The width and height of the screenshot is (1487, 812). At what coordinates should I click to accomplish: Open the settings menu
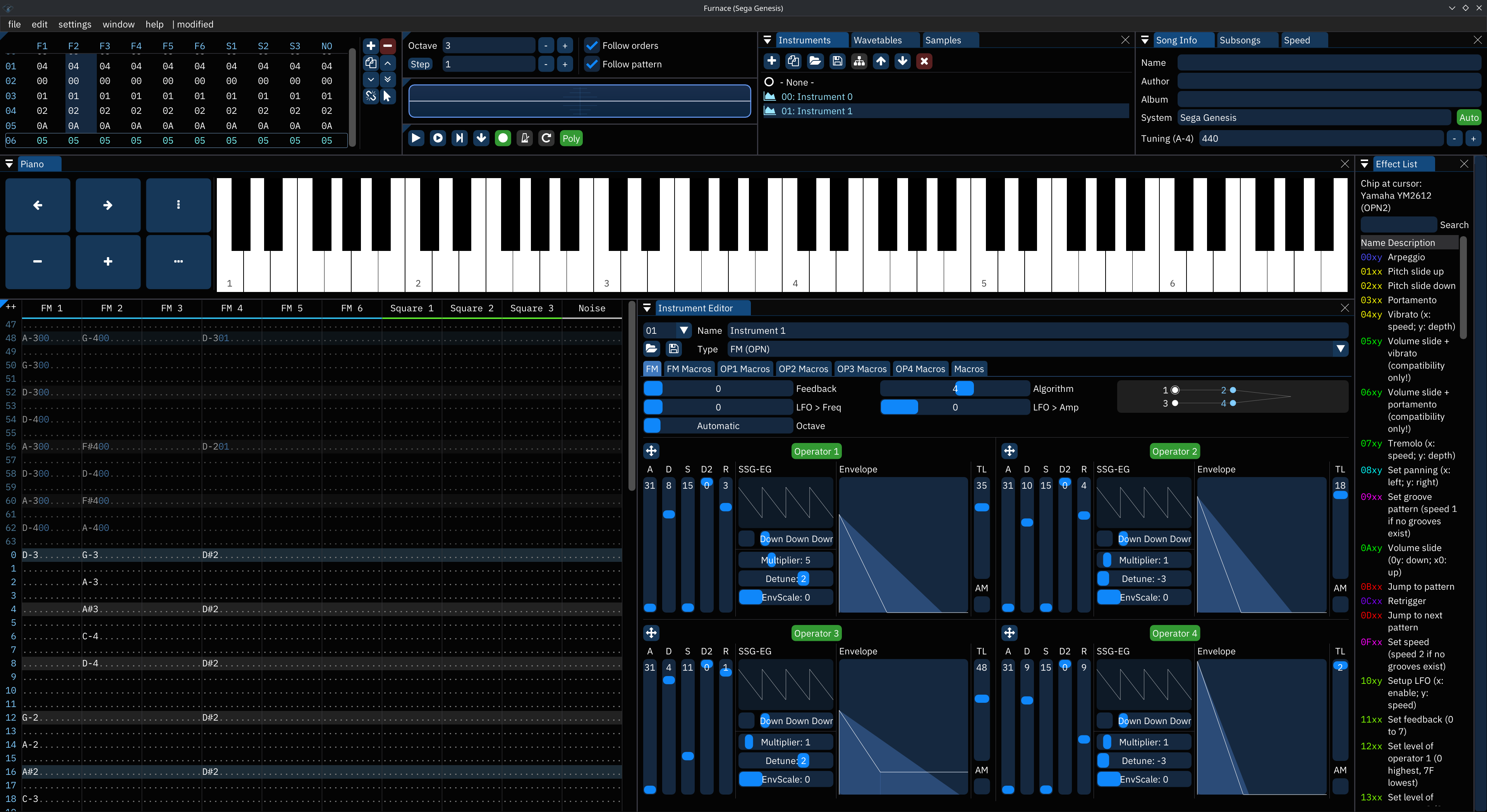74,24
